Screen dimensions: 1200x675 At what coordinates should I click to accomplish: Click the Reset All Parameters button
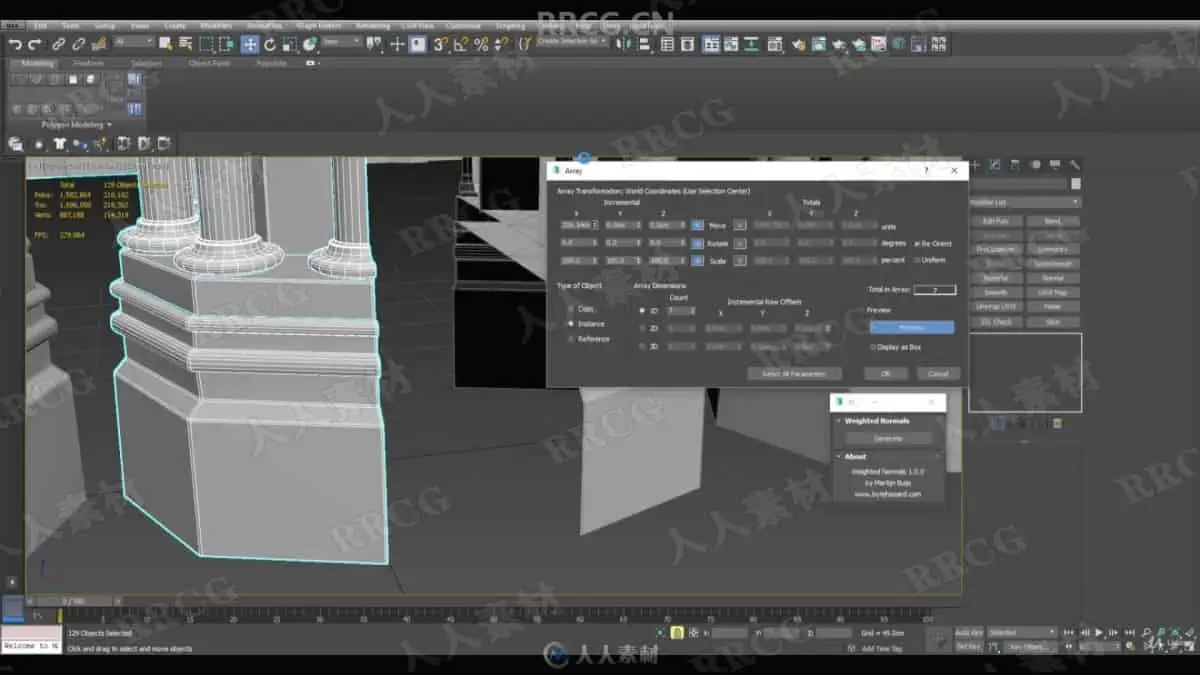point(794,373)
